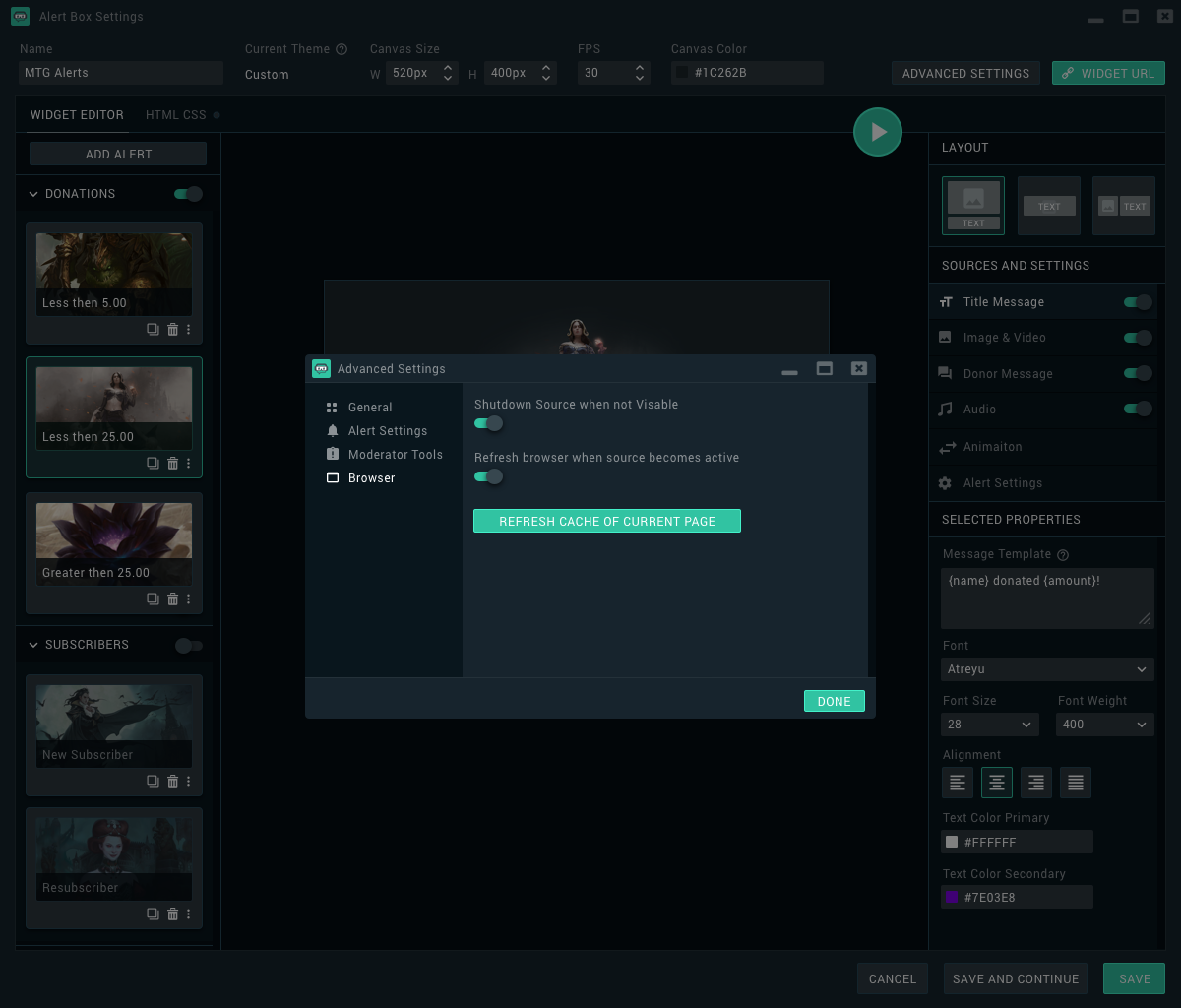Viewport: 1181px width, 1008px height.
Task: Open the Font dropdown showing Atreyu
Action: point(1047,669)
